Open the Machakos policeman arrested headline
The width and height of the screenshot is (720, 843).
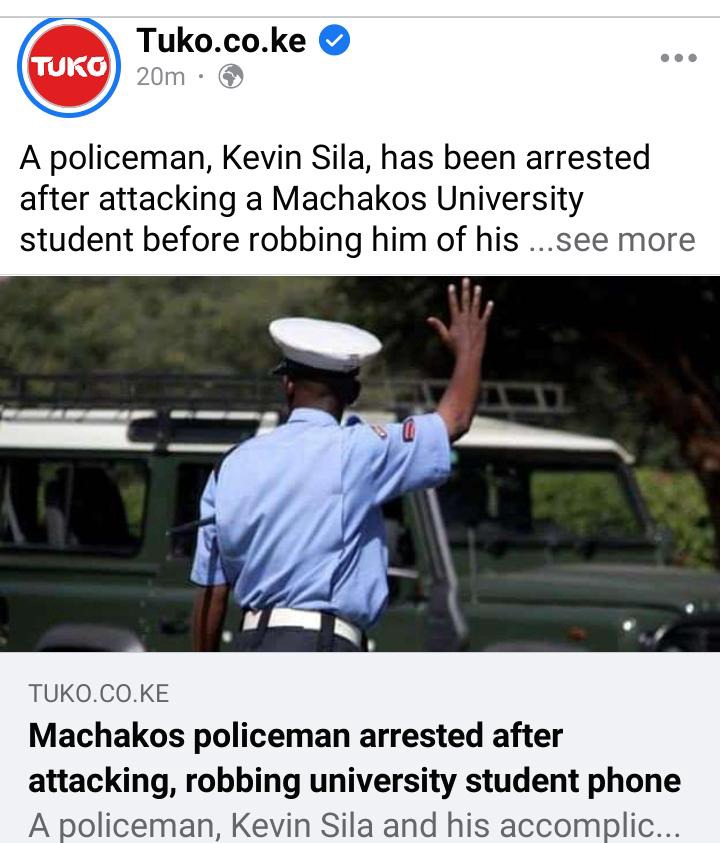point(354,758)
